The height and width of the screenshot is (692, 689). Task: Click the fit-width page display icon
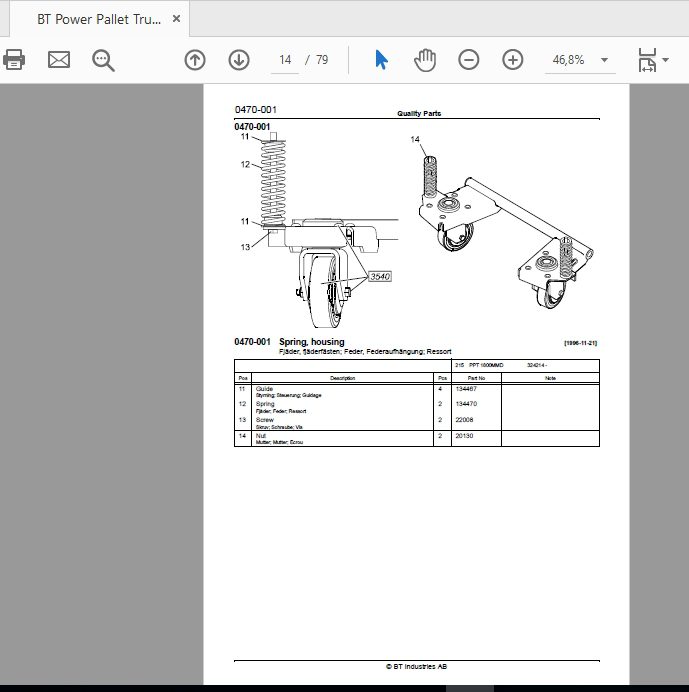[647, 60]
